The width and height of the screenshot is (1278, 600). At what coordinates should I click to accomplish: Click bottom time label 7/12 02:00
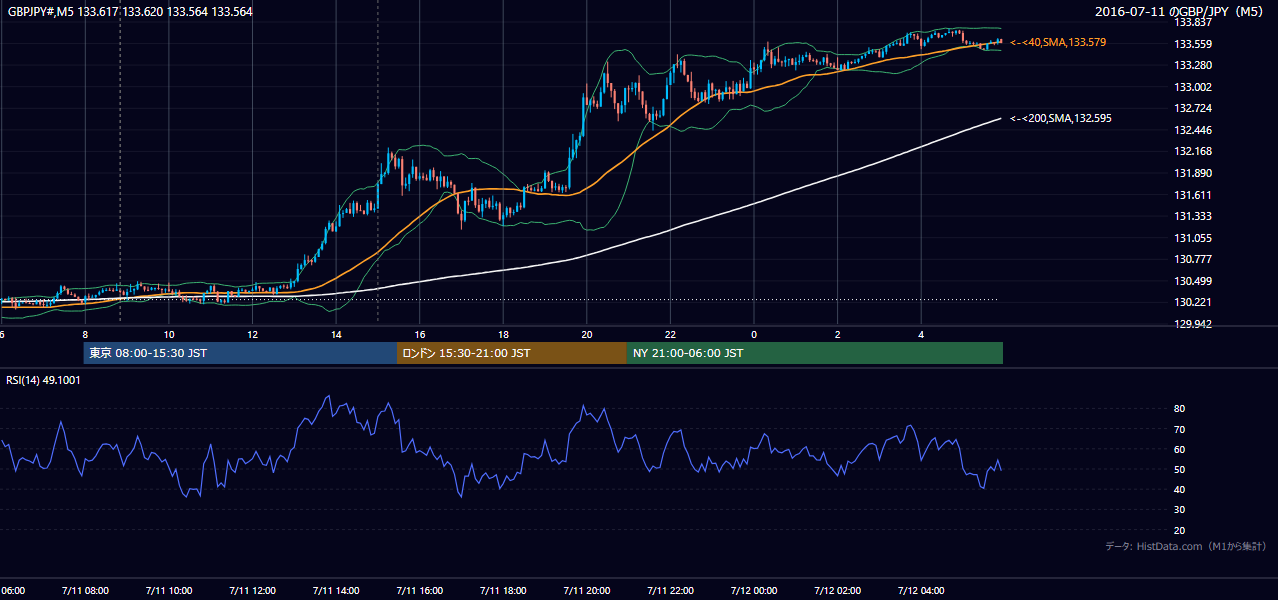[x=838, y=591]
